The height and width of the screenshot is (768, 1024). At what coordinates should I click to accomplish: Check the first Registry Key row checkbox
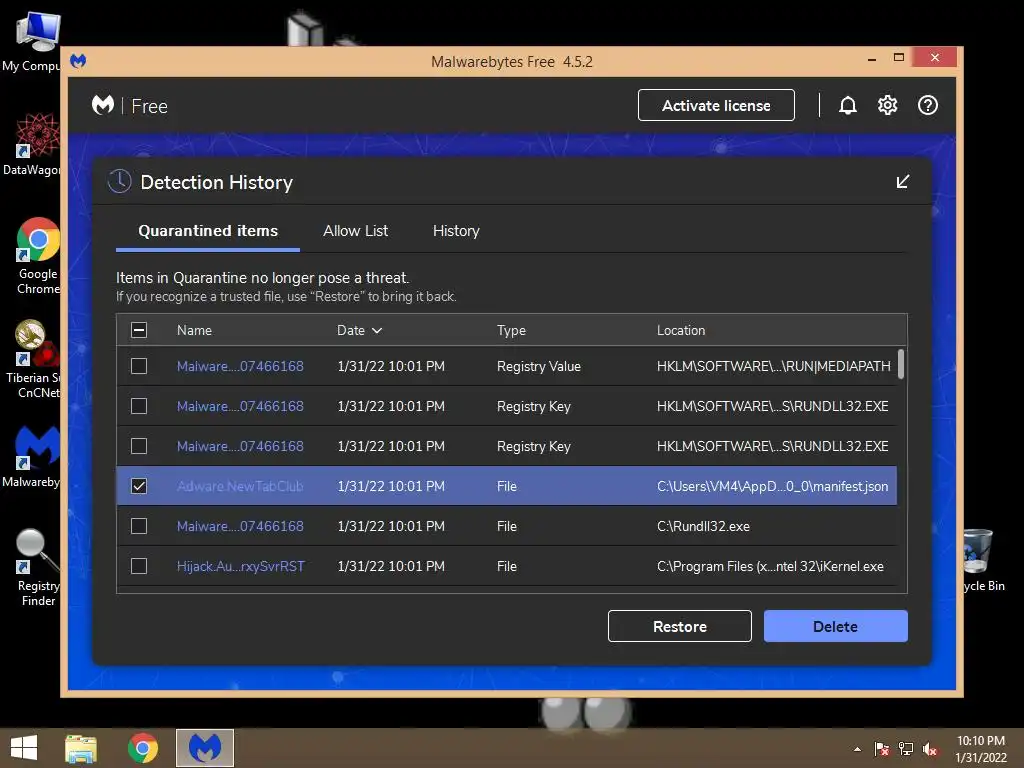[139, 406]
